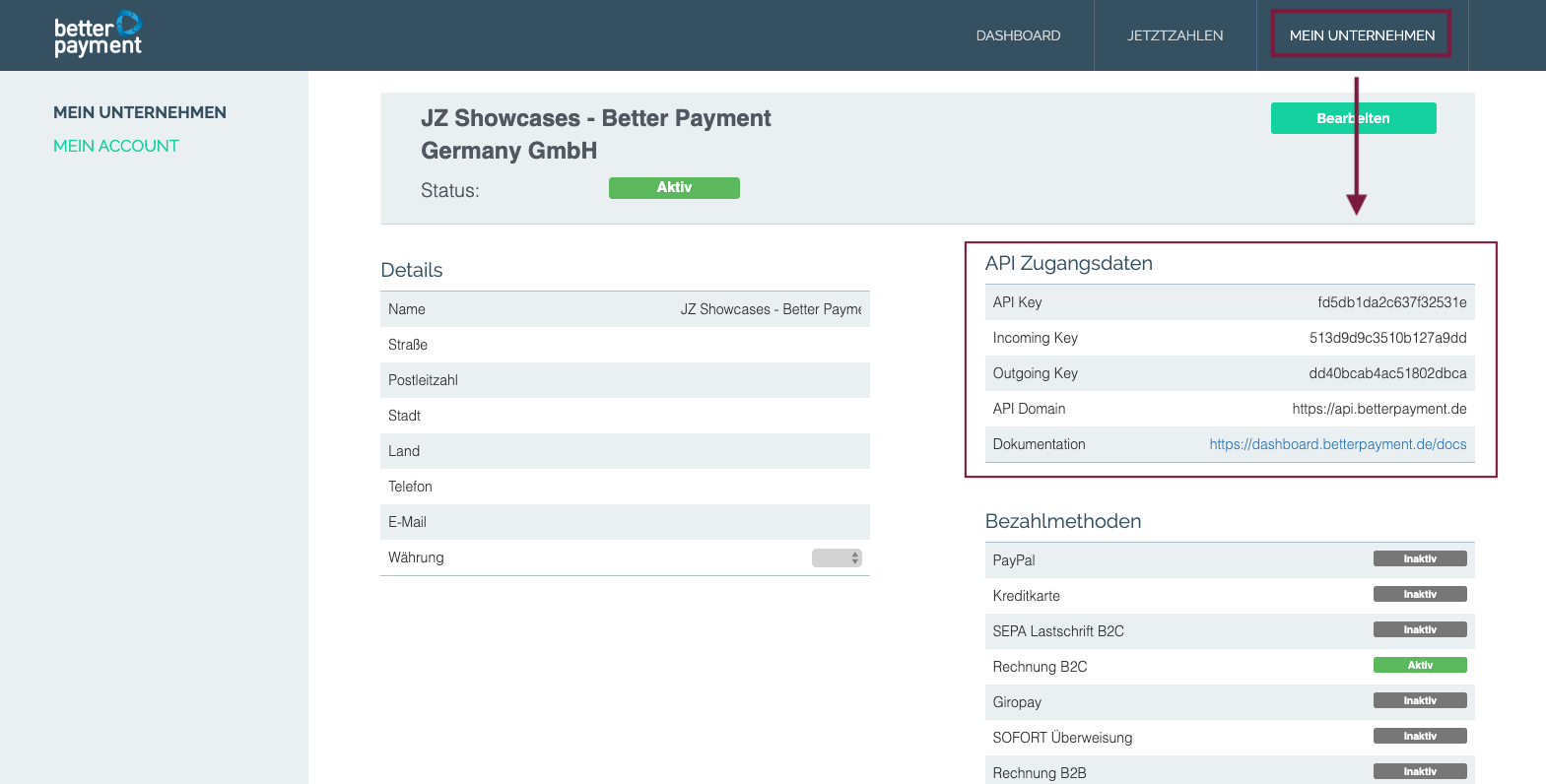Select the Outgoing Key value dd40bcab4ac51802dbca

1387,373
